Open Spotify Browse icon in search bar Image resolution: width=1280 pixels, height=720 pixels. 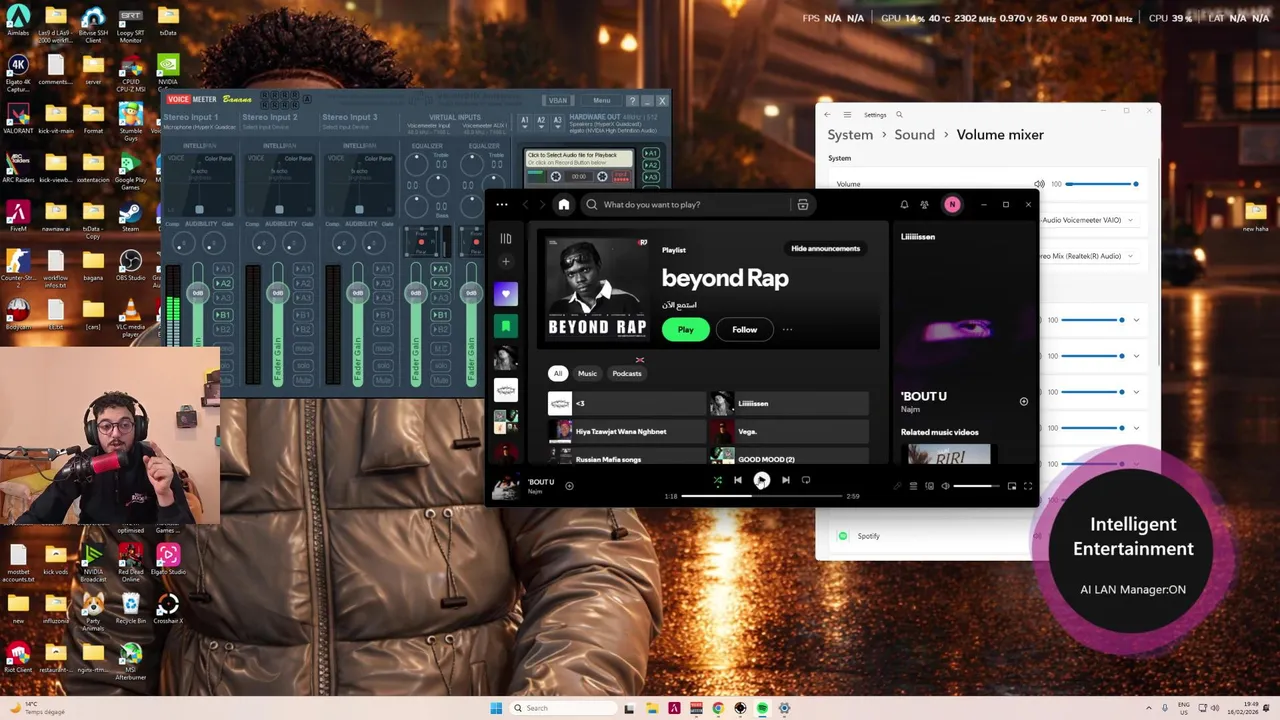pyautogui.click(x=803, y=205)
